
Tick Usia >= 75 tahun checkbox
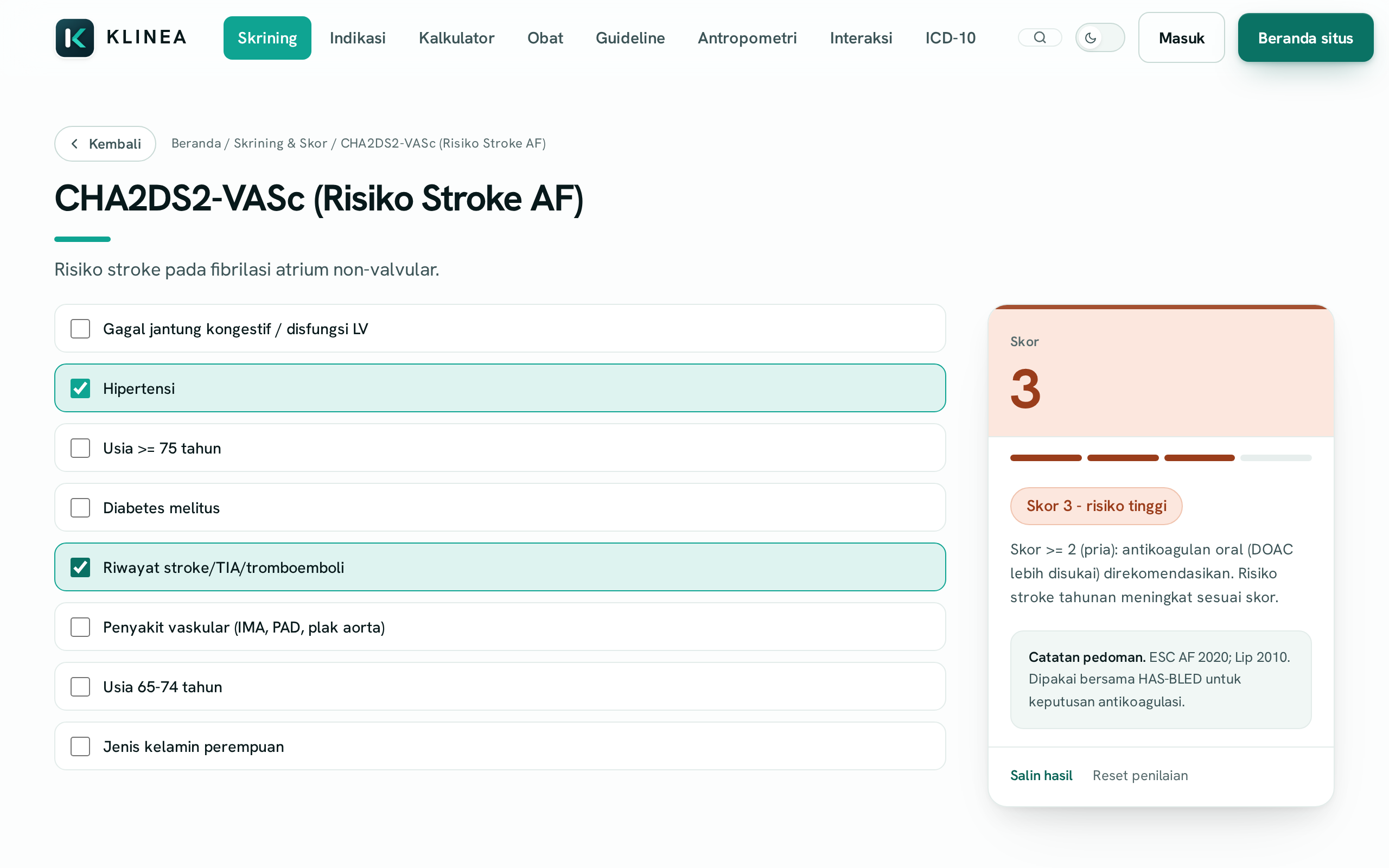tap(80, 448)
